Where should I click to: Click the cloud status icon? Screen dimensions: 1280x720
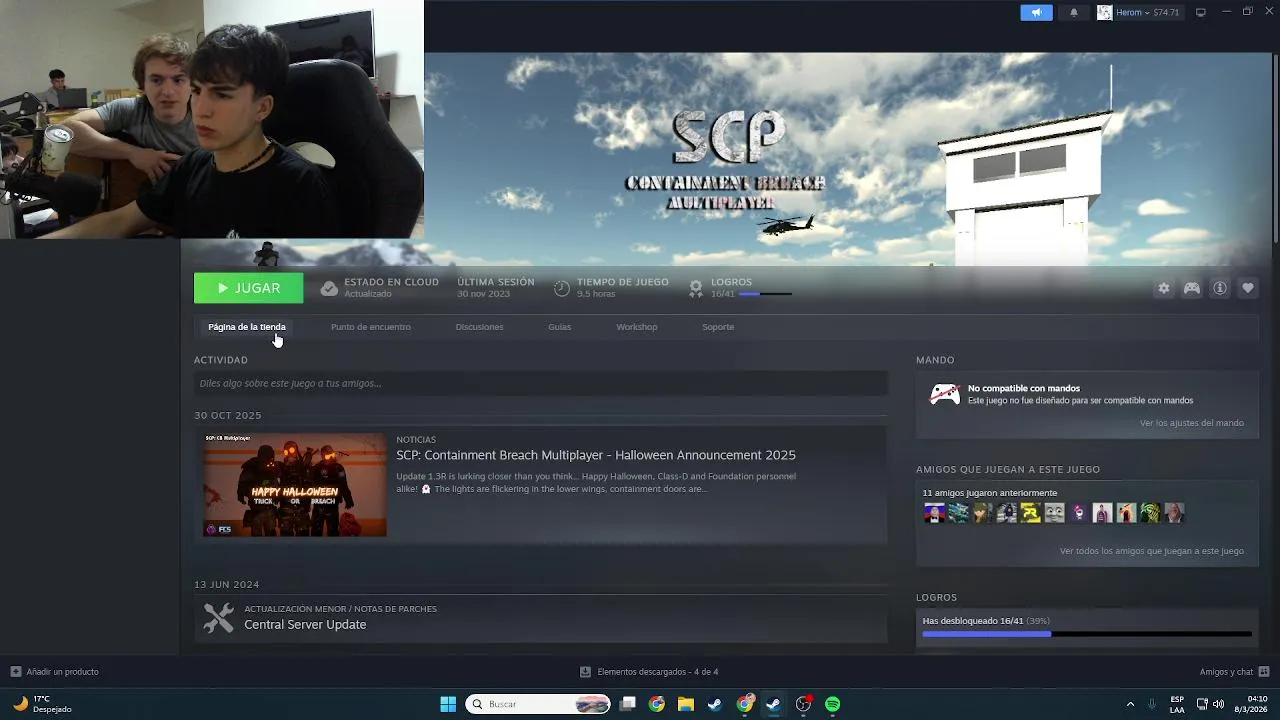pyautogui.click(x=329, y=288)
